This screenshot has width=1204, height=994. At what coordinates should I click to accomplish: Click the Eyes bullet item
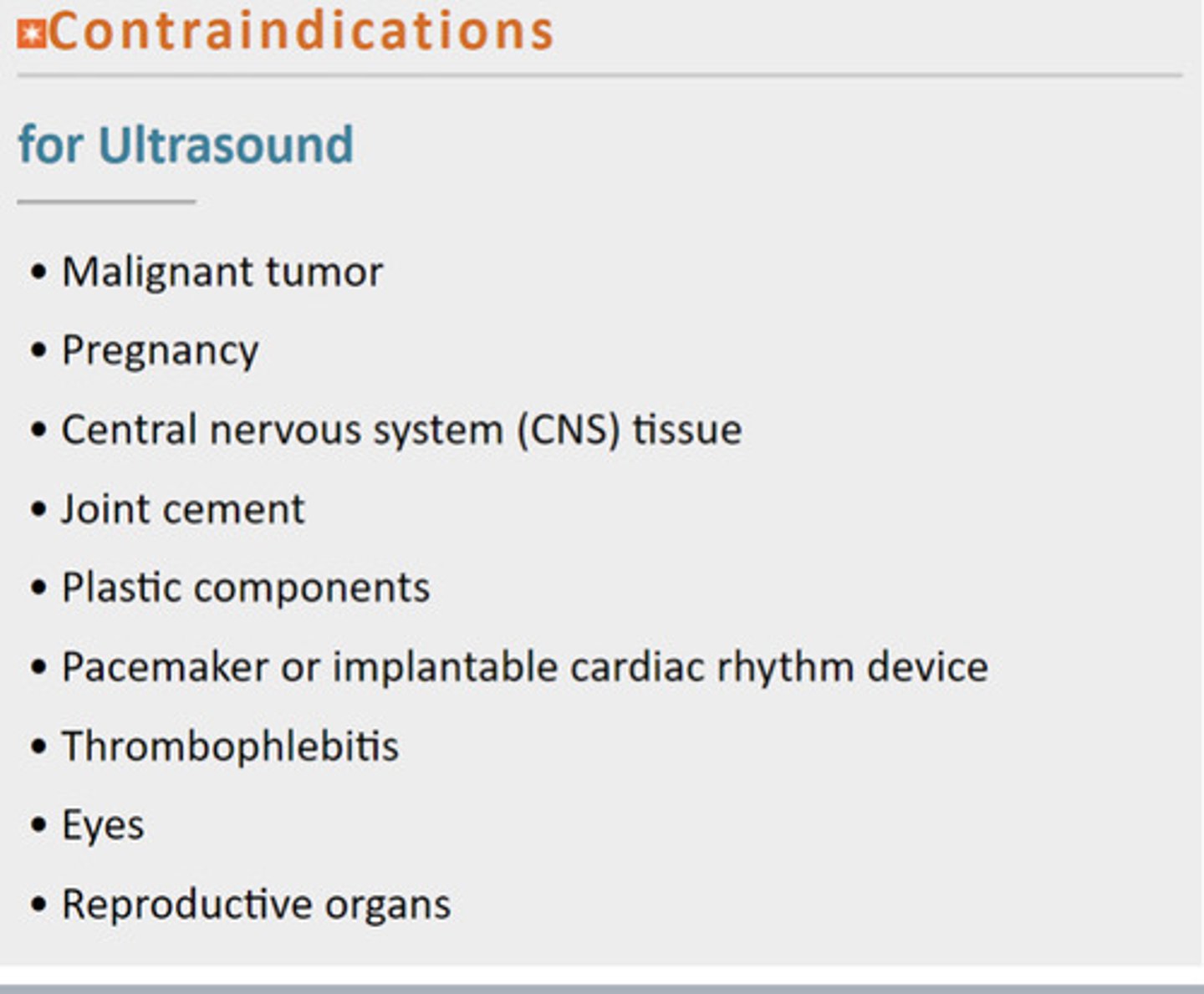(103, 825)
